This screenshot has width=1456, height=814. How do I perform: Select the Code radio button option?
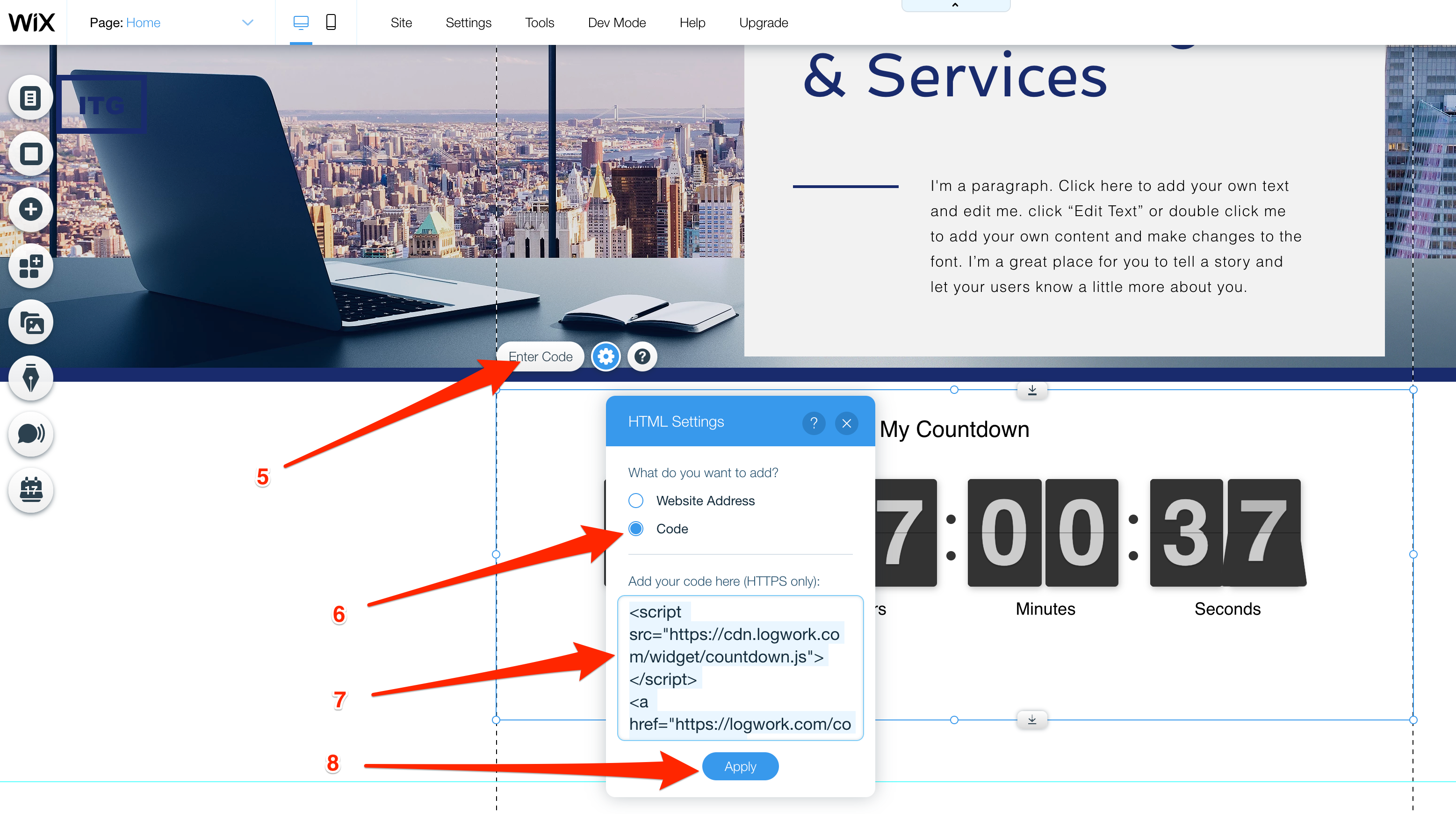636,528
